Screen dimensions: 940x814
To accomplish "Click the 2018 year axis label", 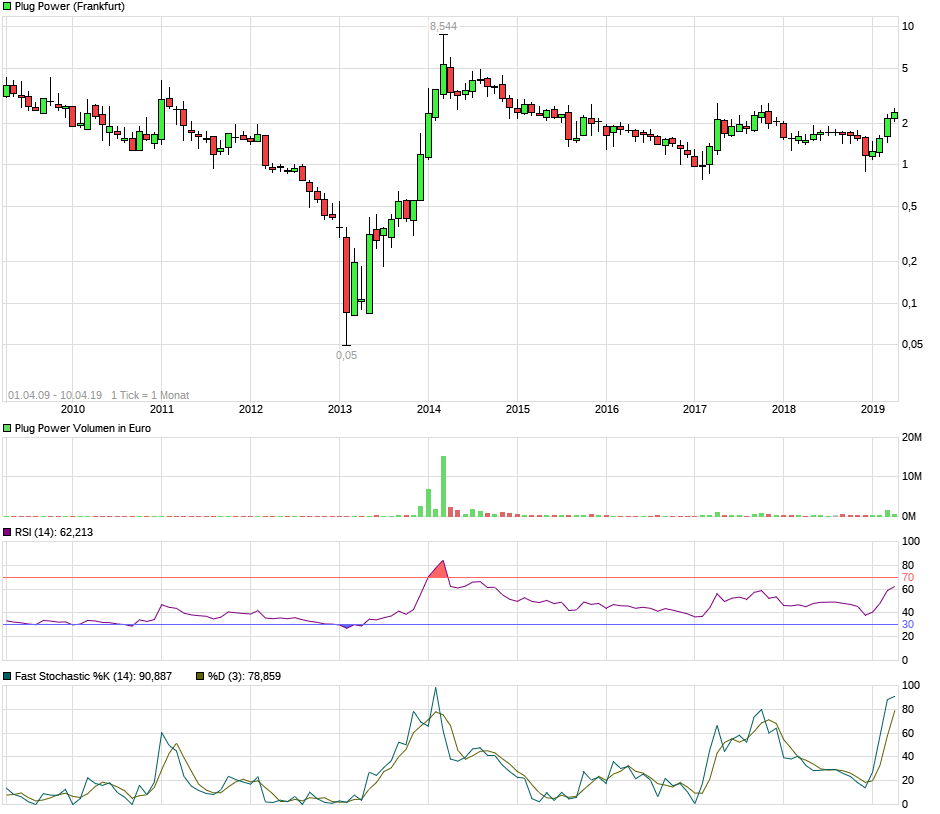I will pyautogui.click(x=784, y=409).
